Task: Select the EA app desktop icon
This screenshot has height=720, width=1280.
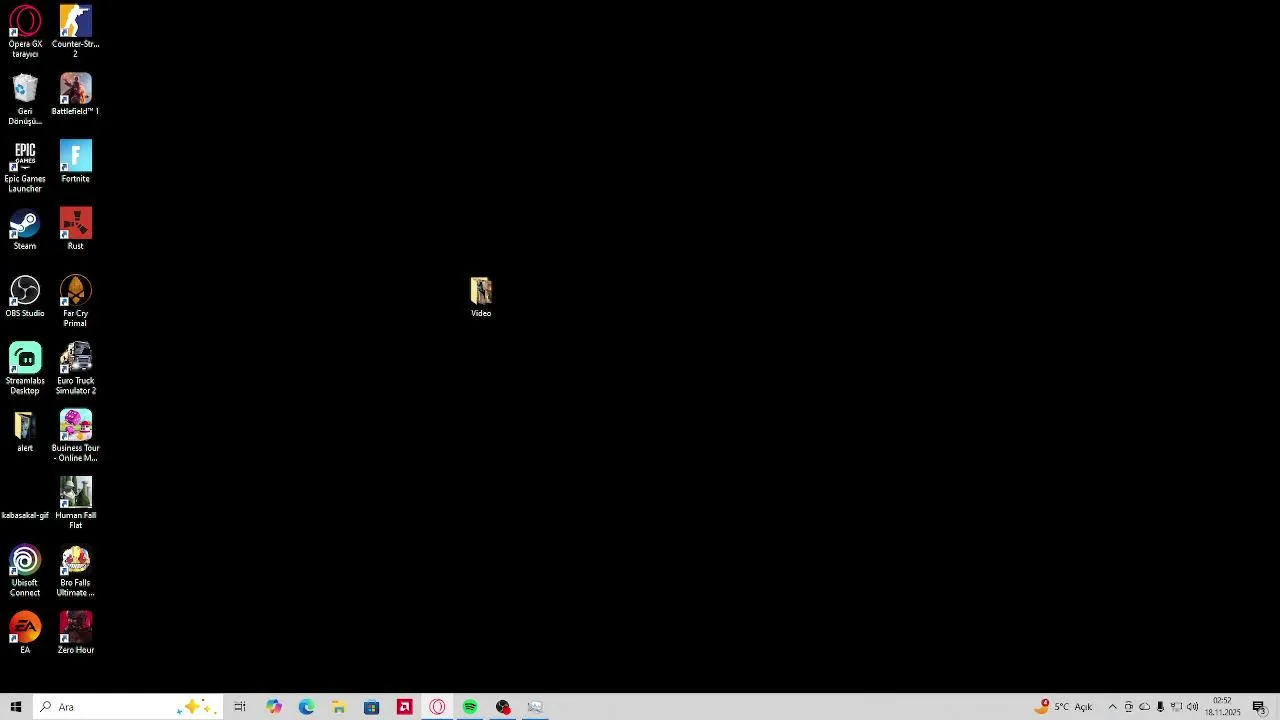Action: (x=25, y=633)
